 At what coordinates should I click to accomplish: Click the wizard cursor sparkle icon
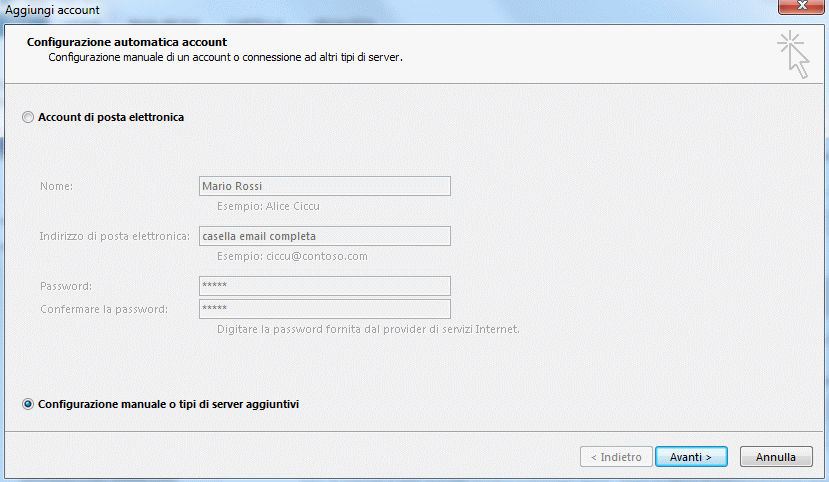click(793, 53)
